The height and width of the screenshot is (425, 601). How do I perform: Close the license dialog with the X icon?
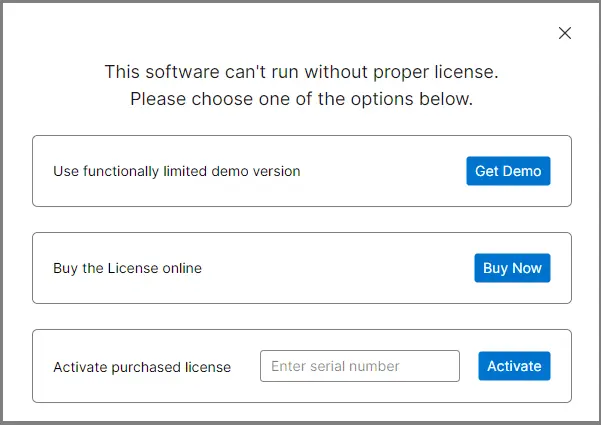click(565, 33)
